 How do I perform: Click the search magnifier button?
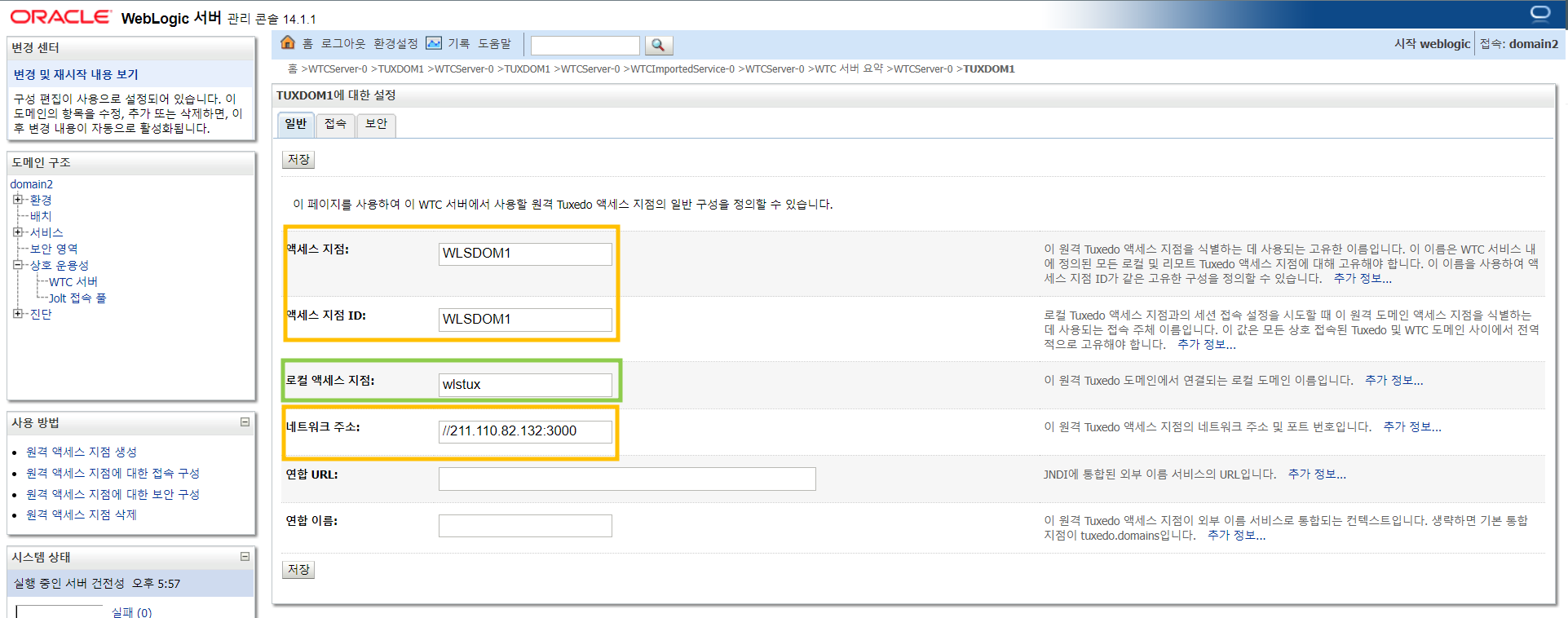tap(659, 45)
